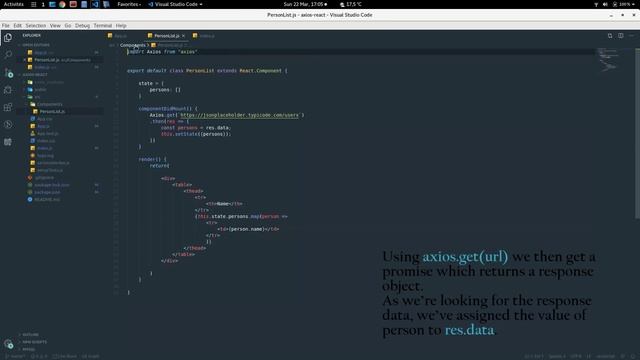This screenshot has height=360, width=640.
Task: Close the PersonList.js editor tab
Action: point(183,36)
